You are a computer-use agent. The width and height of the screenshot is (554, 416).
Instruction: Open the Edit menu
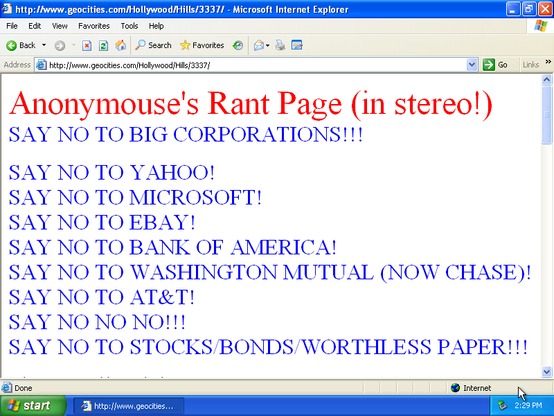(35, 26)
